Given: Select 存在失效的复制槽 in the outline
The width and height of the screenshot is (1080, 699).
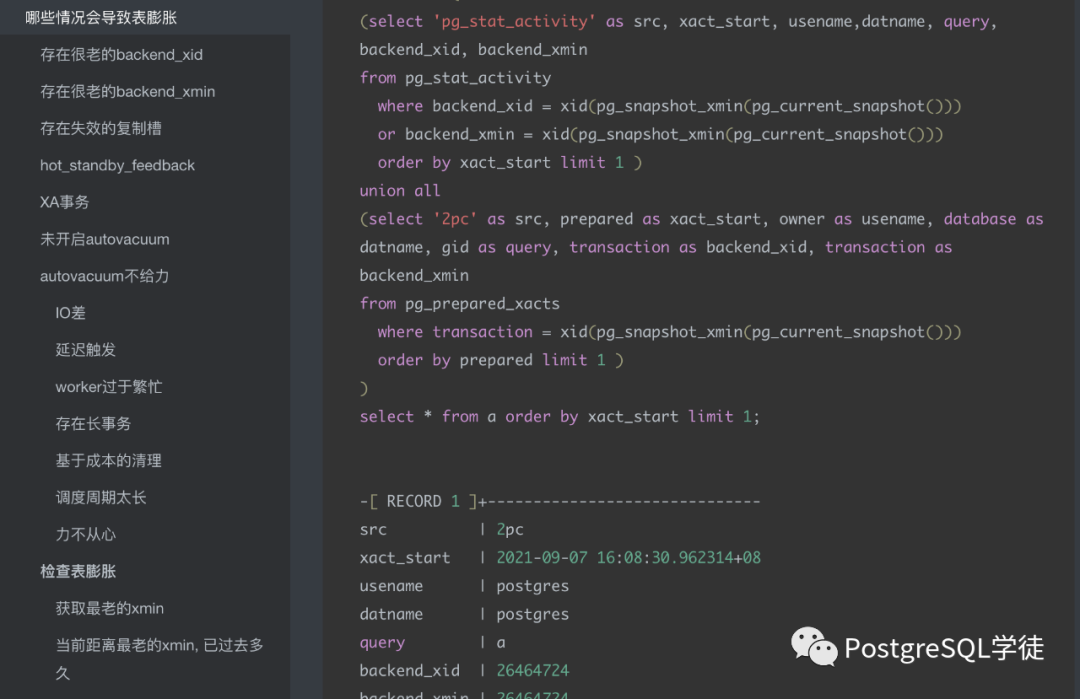Looking at the screenshot, I should (x=101, y=128).
